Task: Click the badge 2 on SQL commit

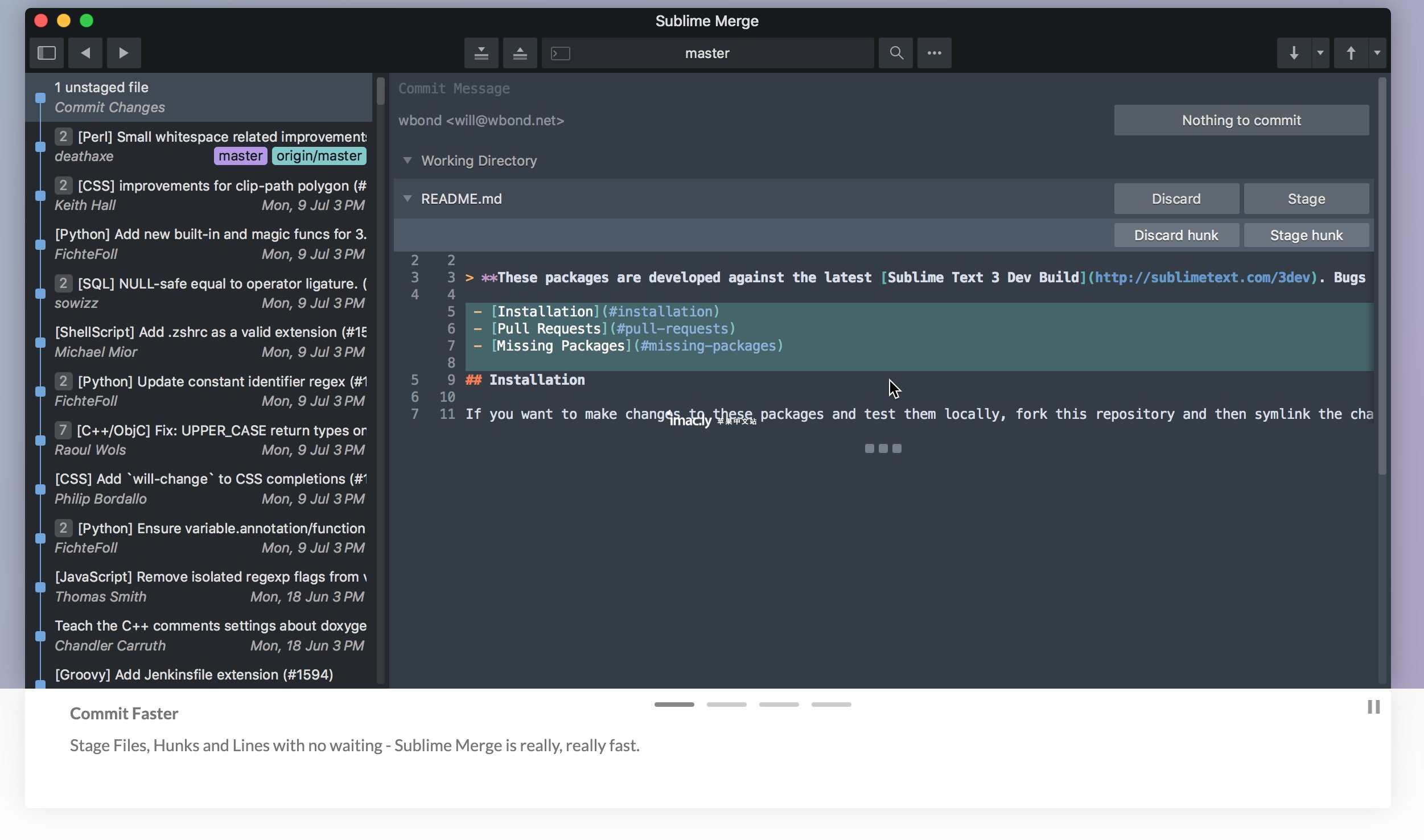Action: point(63,283)
